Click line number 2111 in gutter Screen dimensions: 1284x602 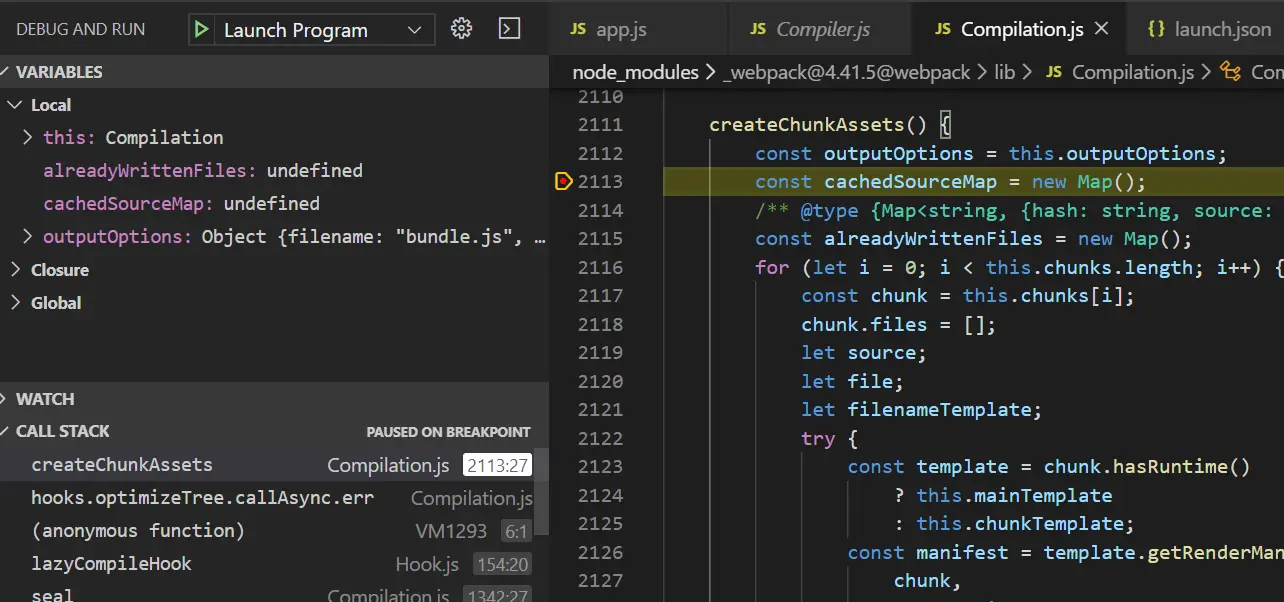[x=600, y=125]
